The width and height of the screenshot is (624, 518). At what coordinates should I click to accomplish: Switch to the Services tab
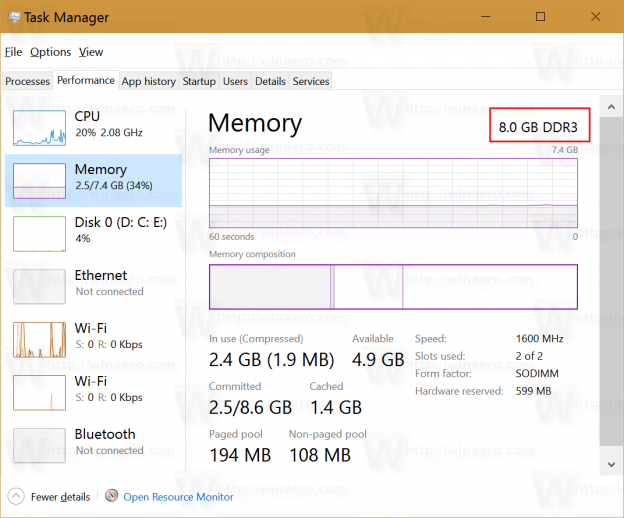[311, 81]
